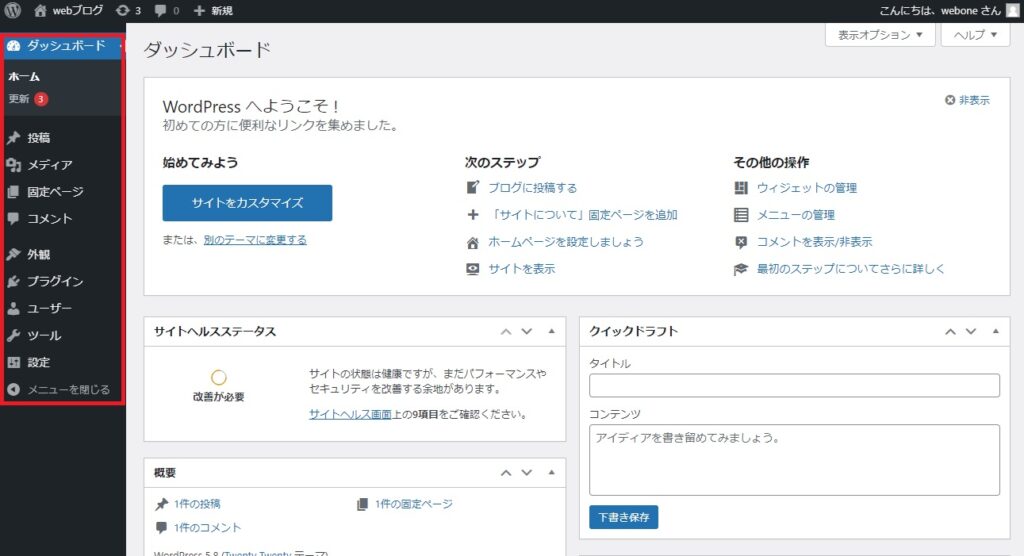This screenshot has height=556, width=1024.
Task: Collapse the クイックドラフト panel
Action: click(995, 331)
